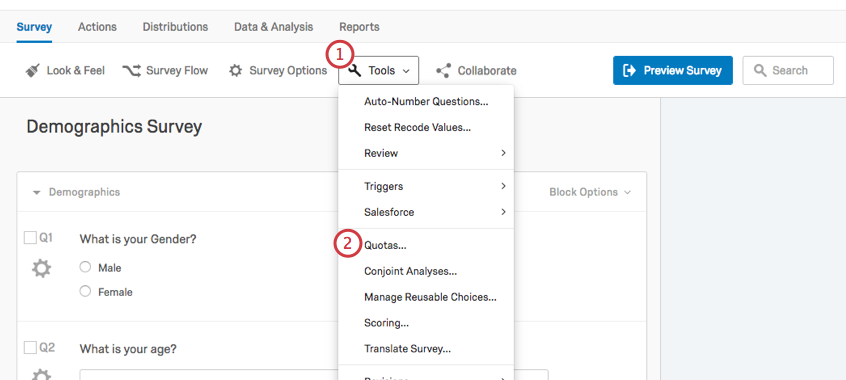Screen dimensions: 846x380
Task: Click the Preview Survey exit-arrow icon
Action: click(x=629, y=71)
